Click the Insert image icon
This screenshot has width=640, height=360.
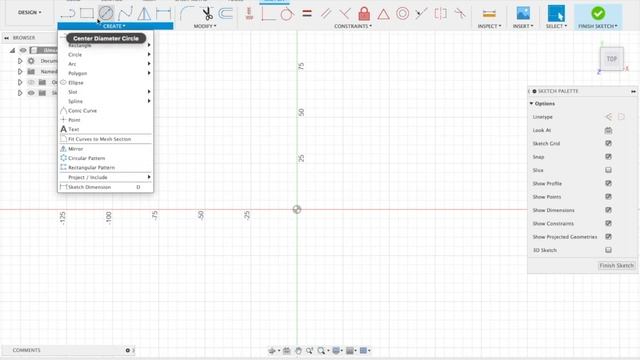click(x=523, y=13)
